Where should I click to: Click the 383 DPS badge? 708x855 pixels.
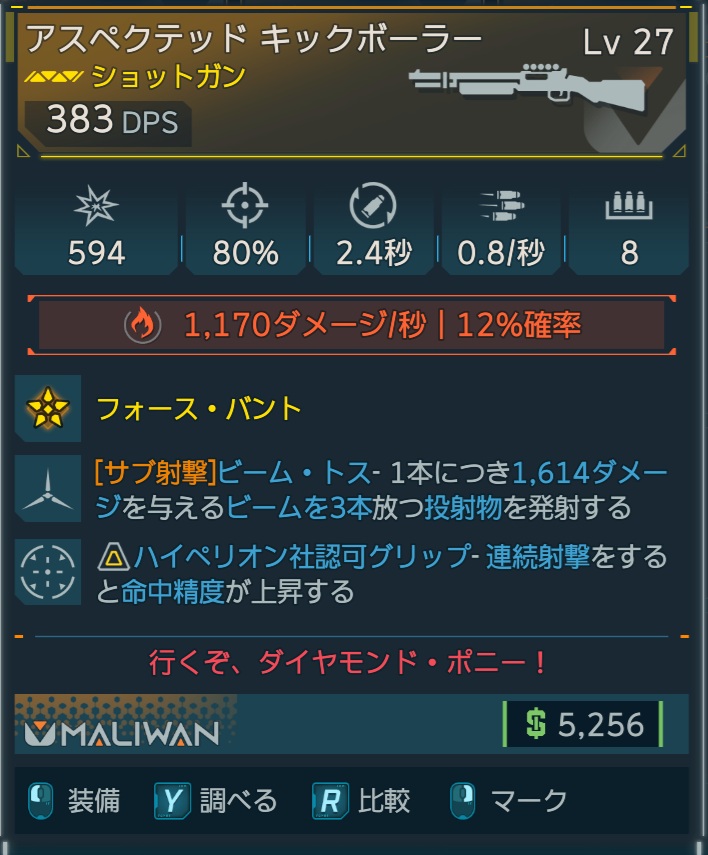109,121
